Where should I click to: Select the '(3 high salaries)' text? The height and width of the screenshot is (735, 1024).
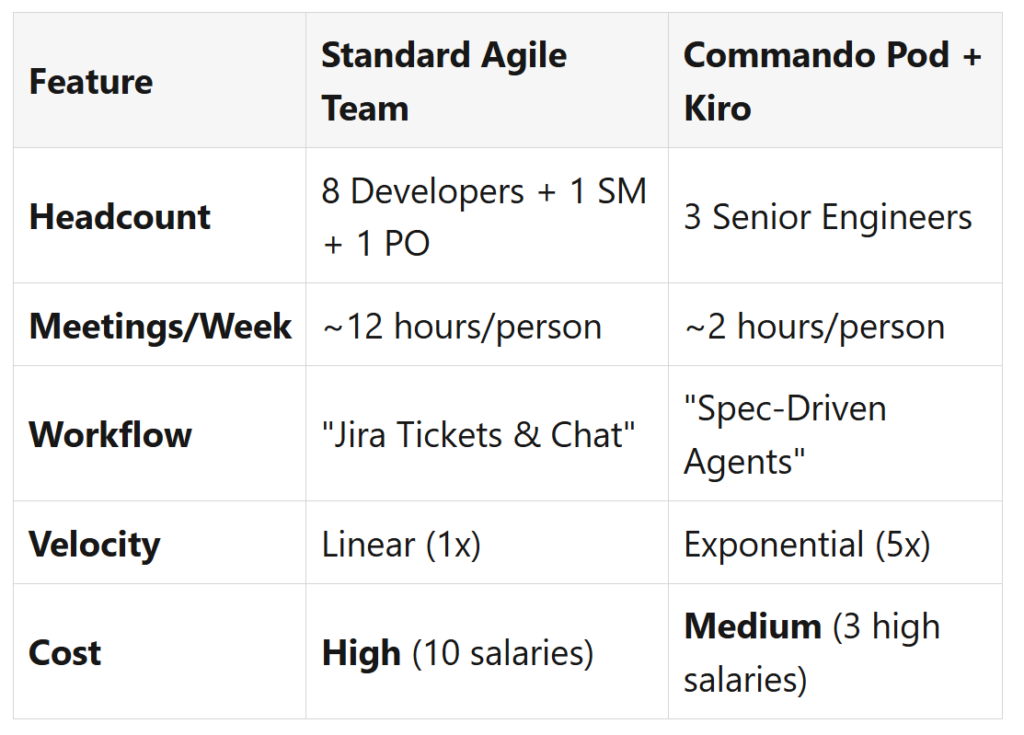click(883, 628)
